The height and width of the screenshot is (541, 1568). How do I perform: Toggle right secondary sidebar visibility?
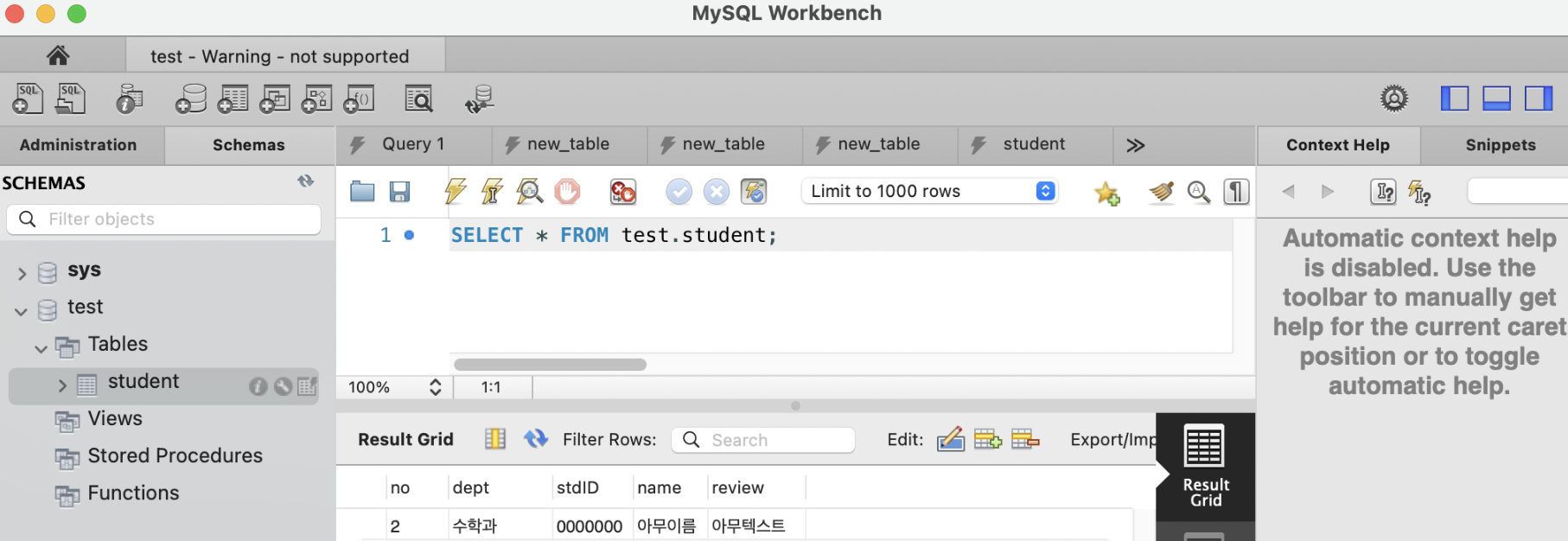(x=1538, y=99)
